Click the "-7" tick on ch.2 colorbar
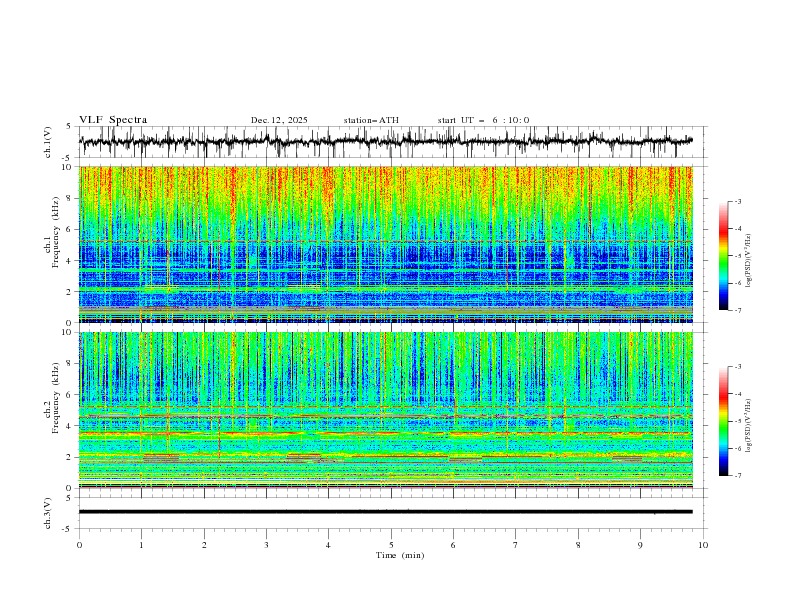This screenshot has width=792, height=612. click(737, 476)
